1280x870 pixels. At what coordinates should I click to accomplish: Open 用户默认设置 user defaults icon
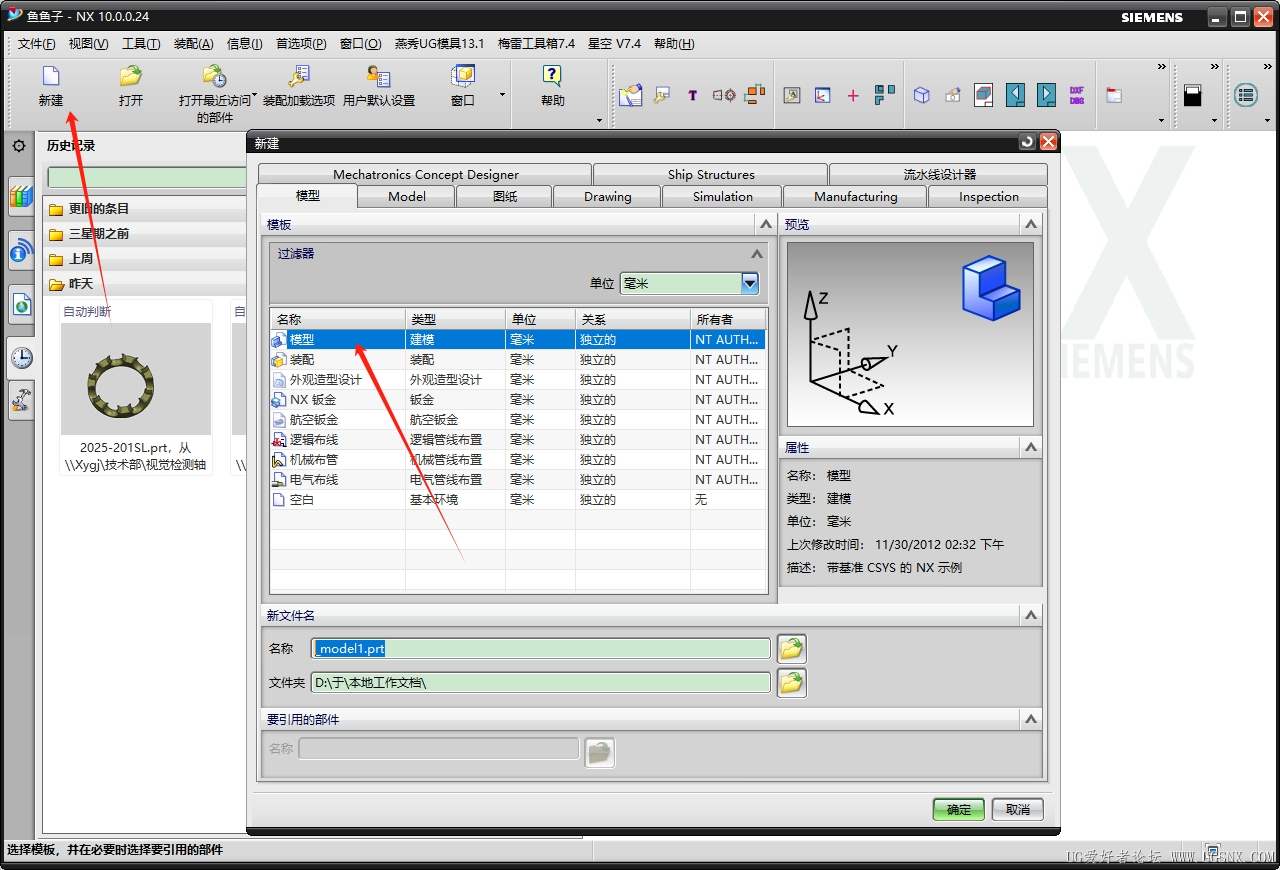tap(378, 76)
